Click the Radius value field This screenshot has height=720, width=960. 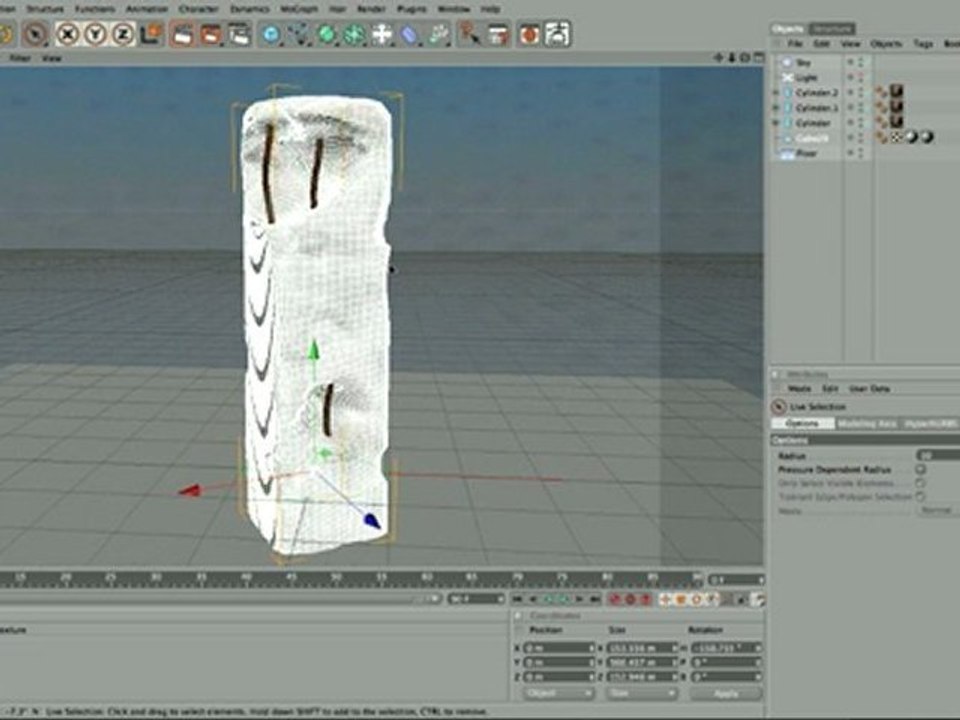click(937, 456)
